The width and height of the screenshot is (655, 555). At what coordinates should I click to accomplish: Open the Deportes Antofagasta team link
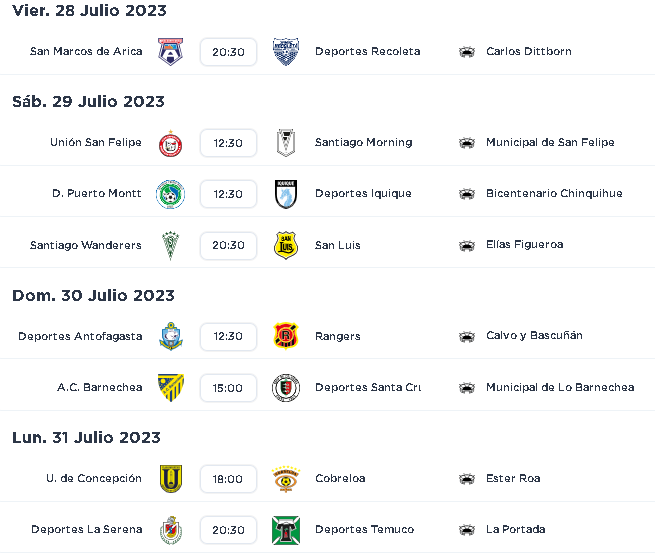80,336
